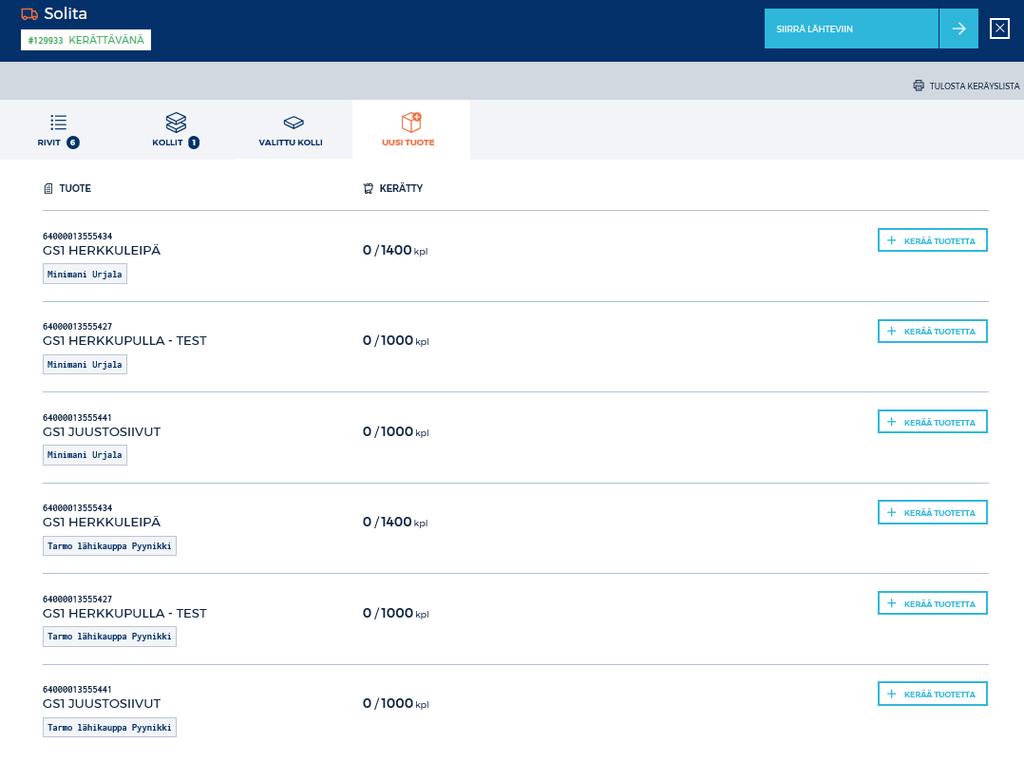The width and height of the screenshot is (1024, 762).
Task: Click the Uusi tuote box icon
Action: 411,121
